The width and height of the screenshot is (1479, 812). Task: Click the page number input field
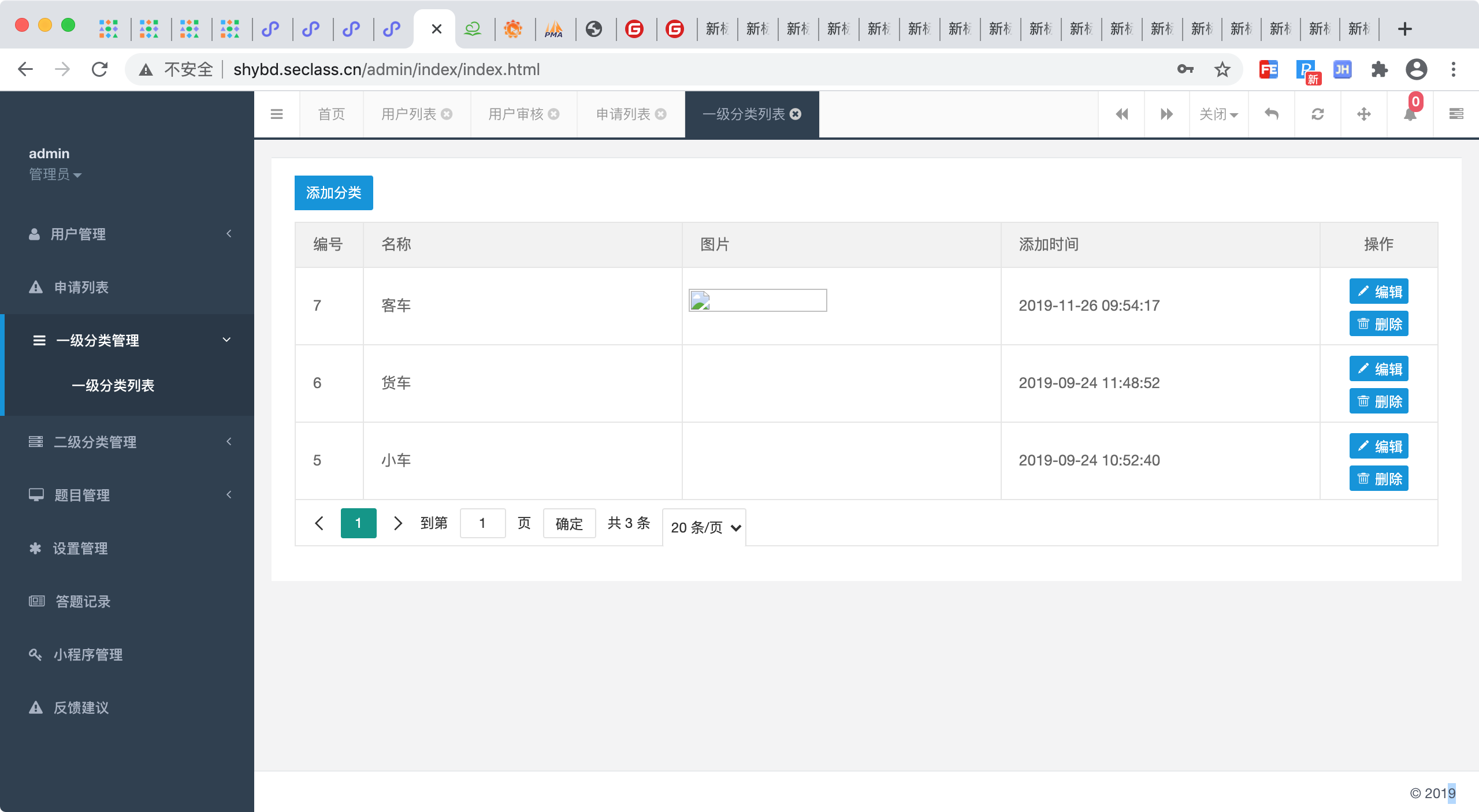[x=482, y=523]
